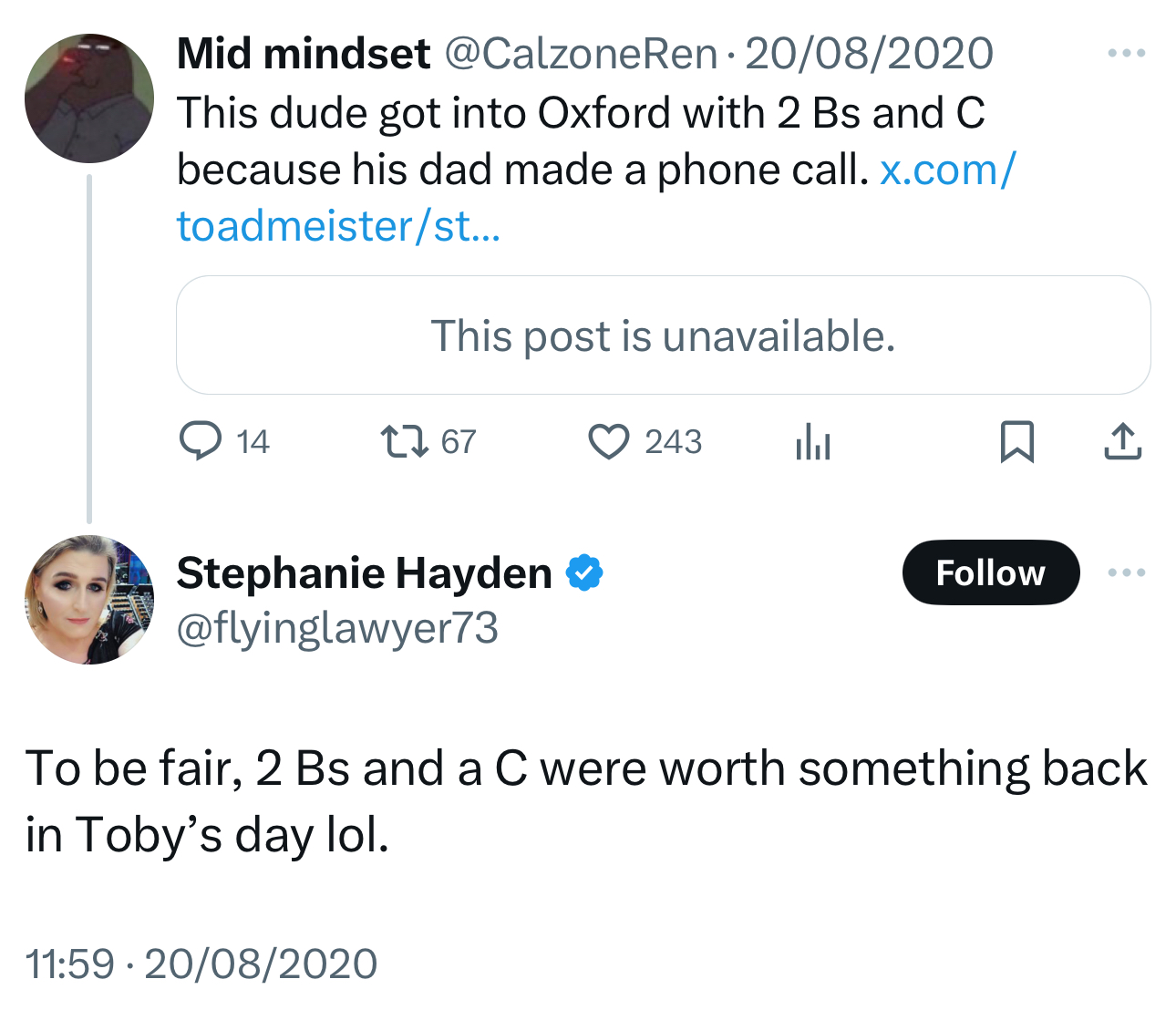This screenshot has height=1010, width=1176.
Task: Click the blue verified badge
Action: (x=584, y=573)
